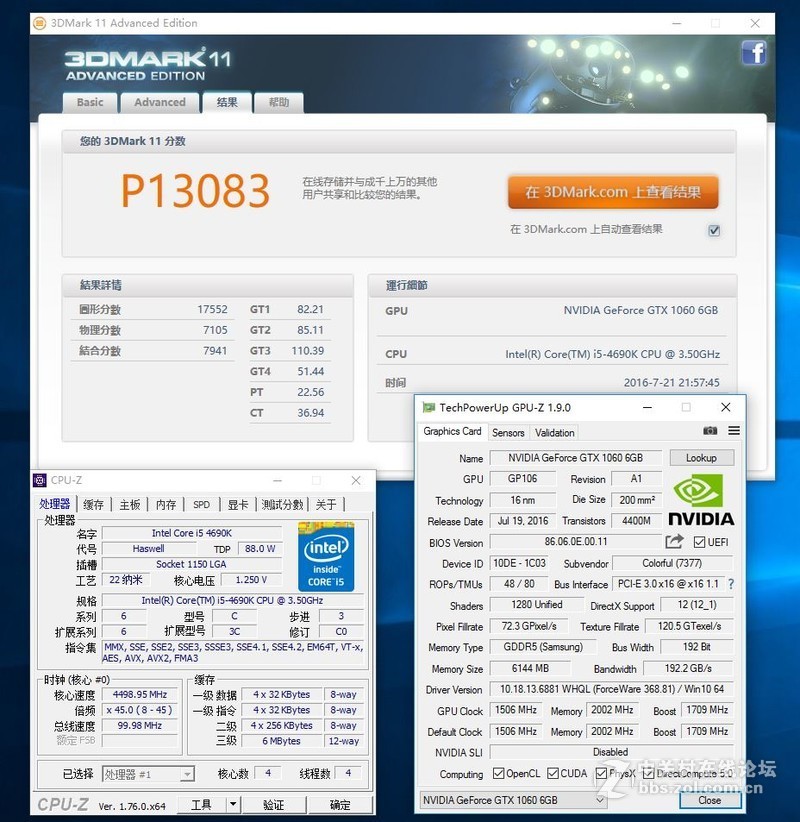Switch to the Sensors tab in GPU-Z
This screenshot has height=822, width=800.
509,432
